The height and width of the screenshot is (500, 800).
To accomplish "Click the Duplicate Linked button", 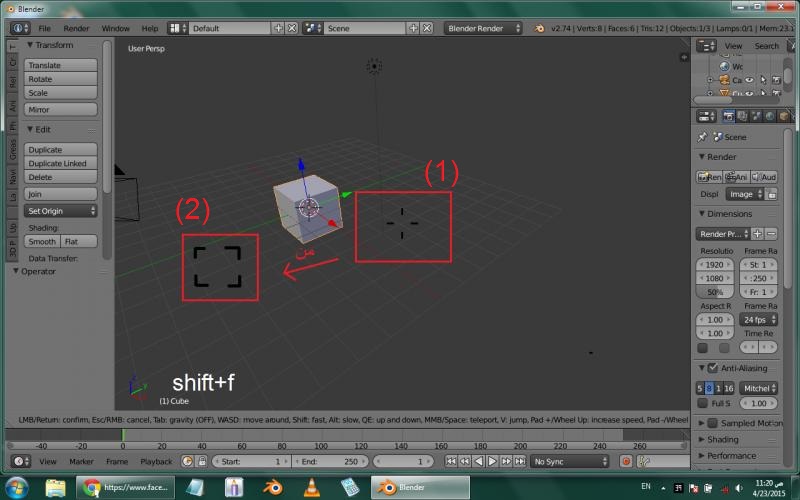I will click(61, 163).
